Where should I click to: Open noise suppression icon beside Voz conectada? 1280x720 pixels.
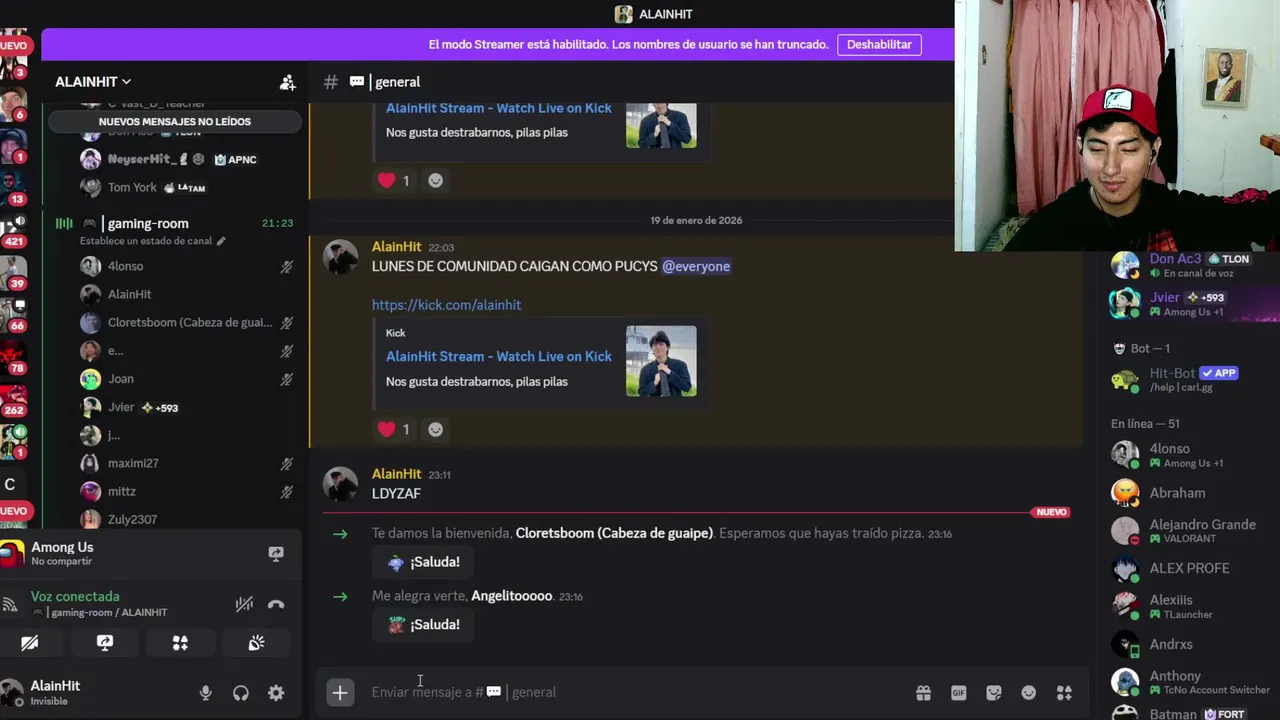coord(244,604)
